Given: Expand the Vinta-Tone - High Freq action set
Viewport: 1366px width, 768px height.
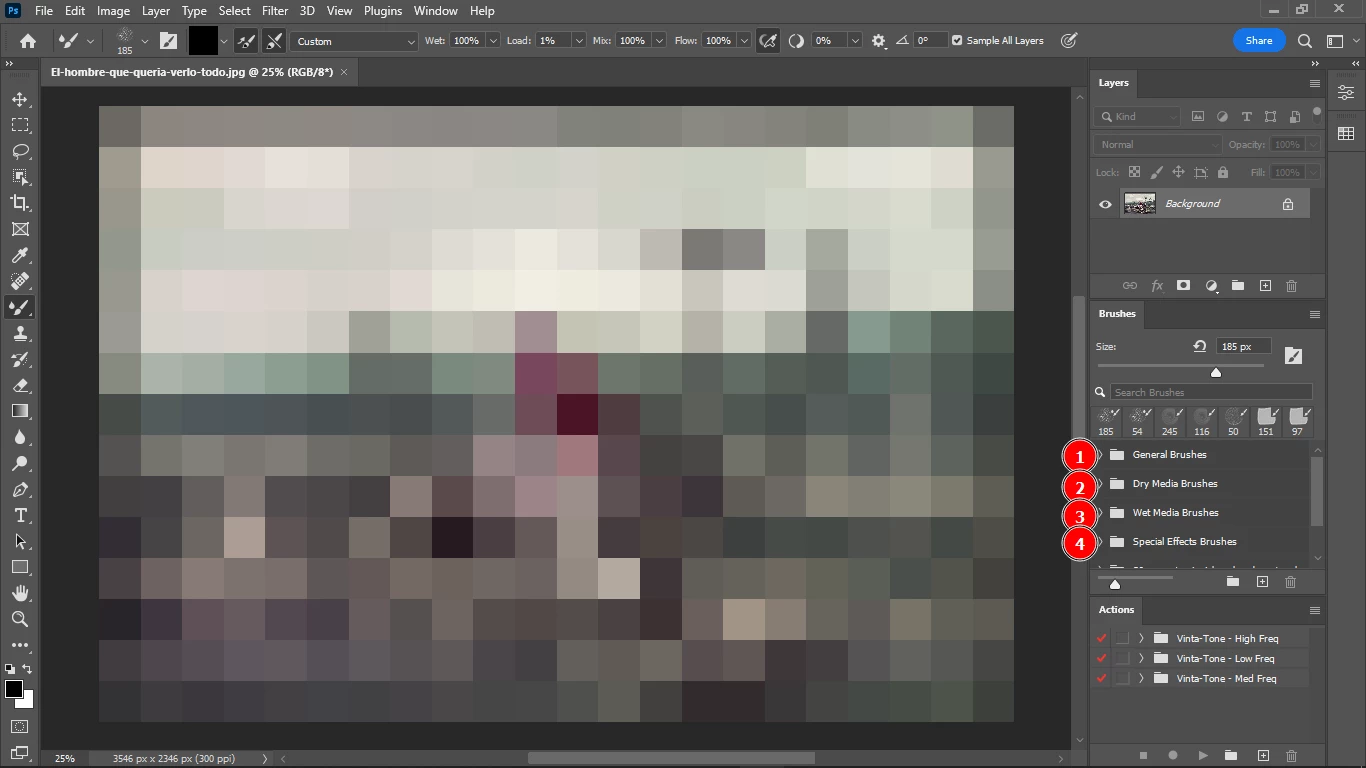Looking at the screenshot, I should tap(1141, 638).
